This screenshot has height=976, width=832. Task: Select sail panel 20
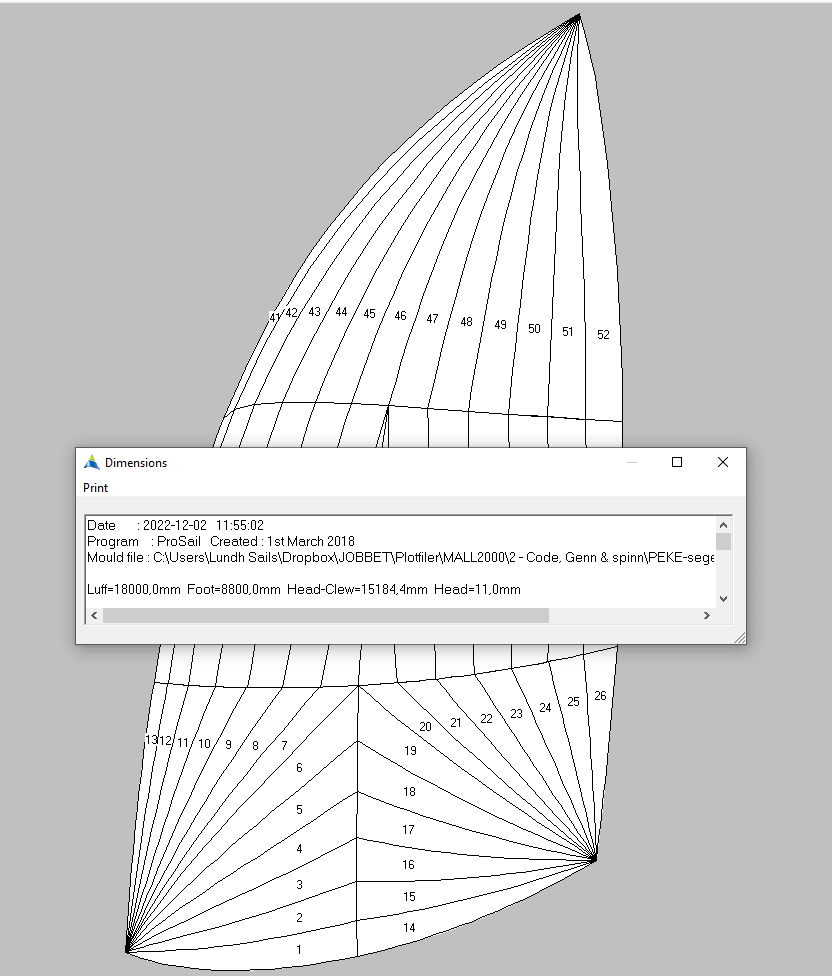click(425, 727)
